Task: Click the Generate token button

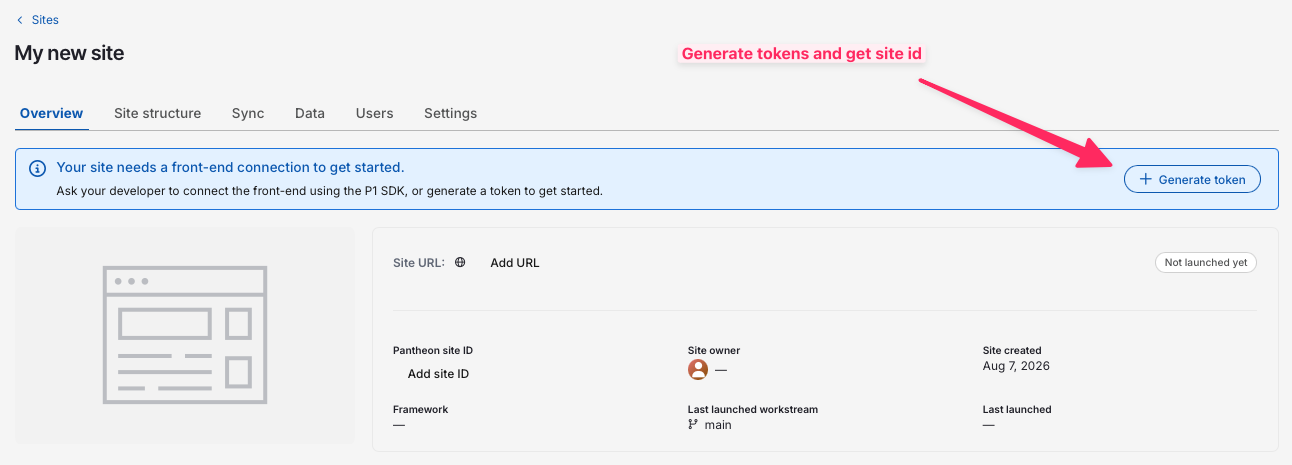Action: coord(1192,179)
